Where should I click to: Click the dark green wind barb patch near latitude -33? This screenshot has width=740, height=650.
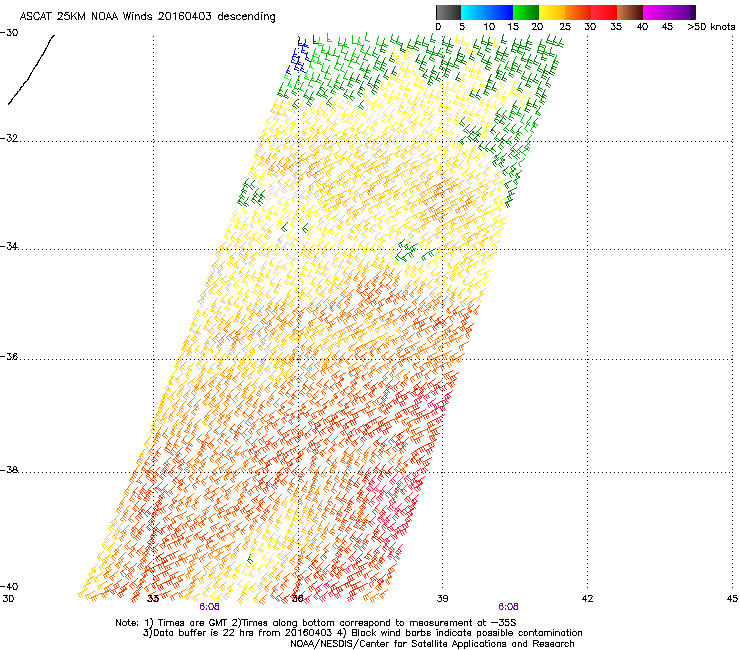pyautogui.click(x=251, y=193)
